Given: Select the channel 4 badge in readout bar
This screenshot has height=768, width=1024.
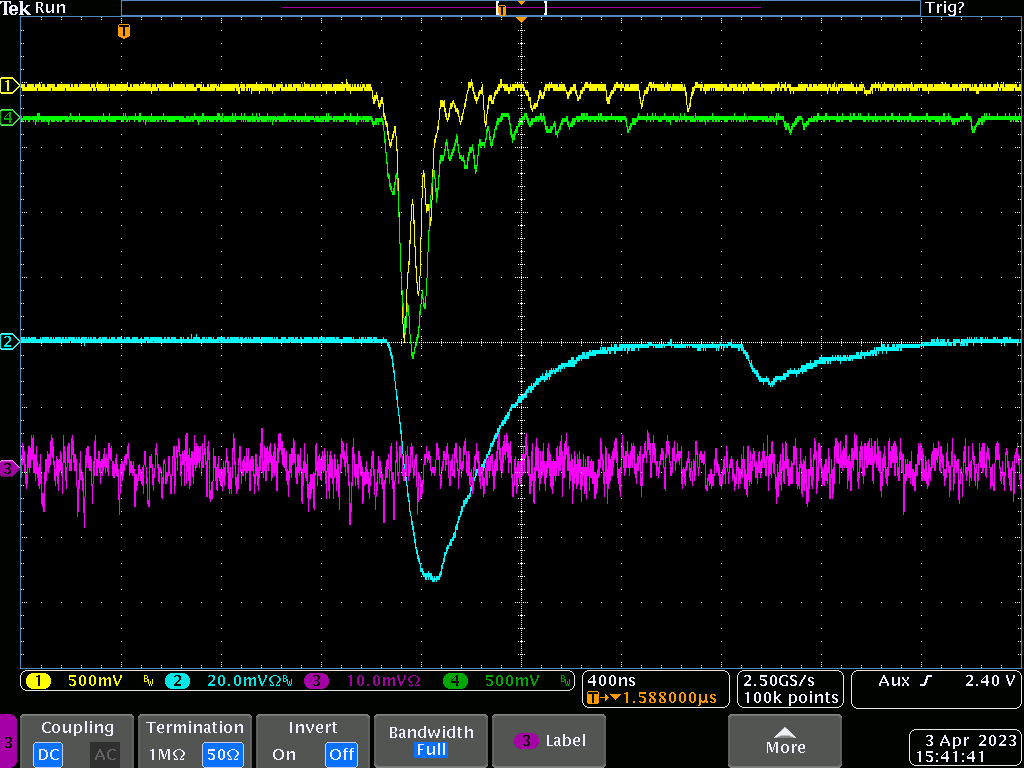Looking at the screenshot, I should point(455,681).
